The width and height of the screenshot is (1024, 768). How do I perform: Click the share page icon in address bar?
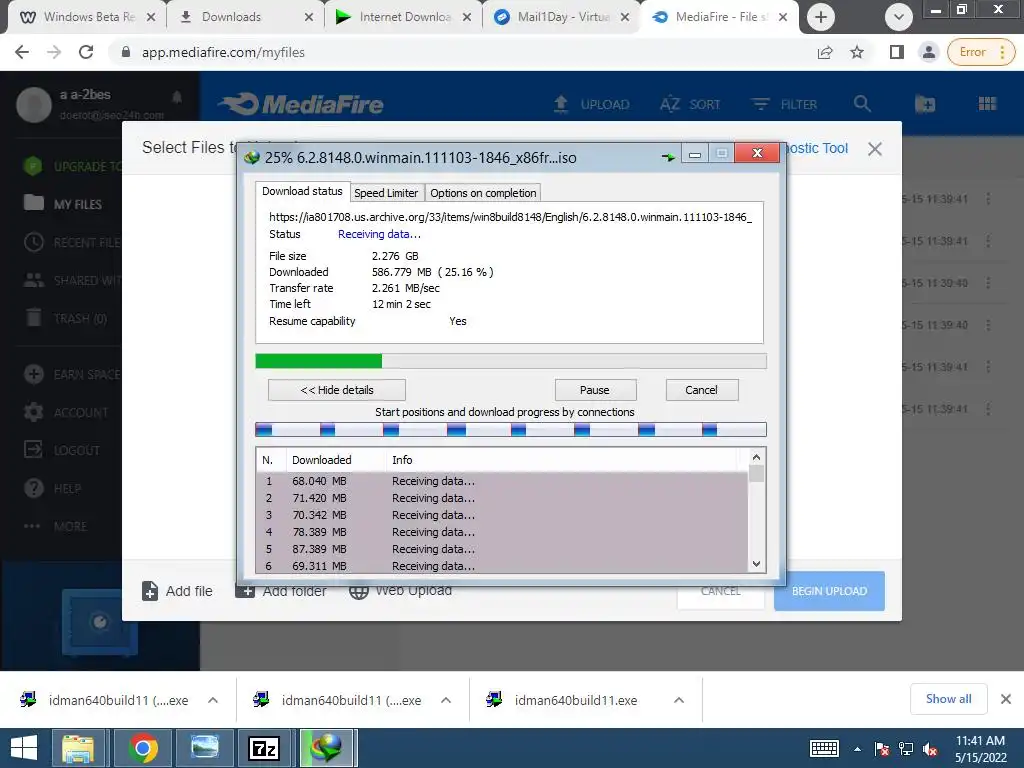coord(825,52)
